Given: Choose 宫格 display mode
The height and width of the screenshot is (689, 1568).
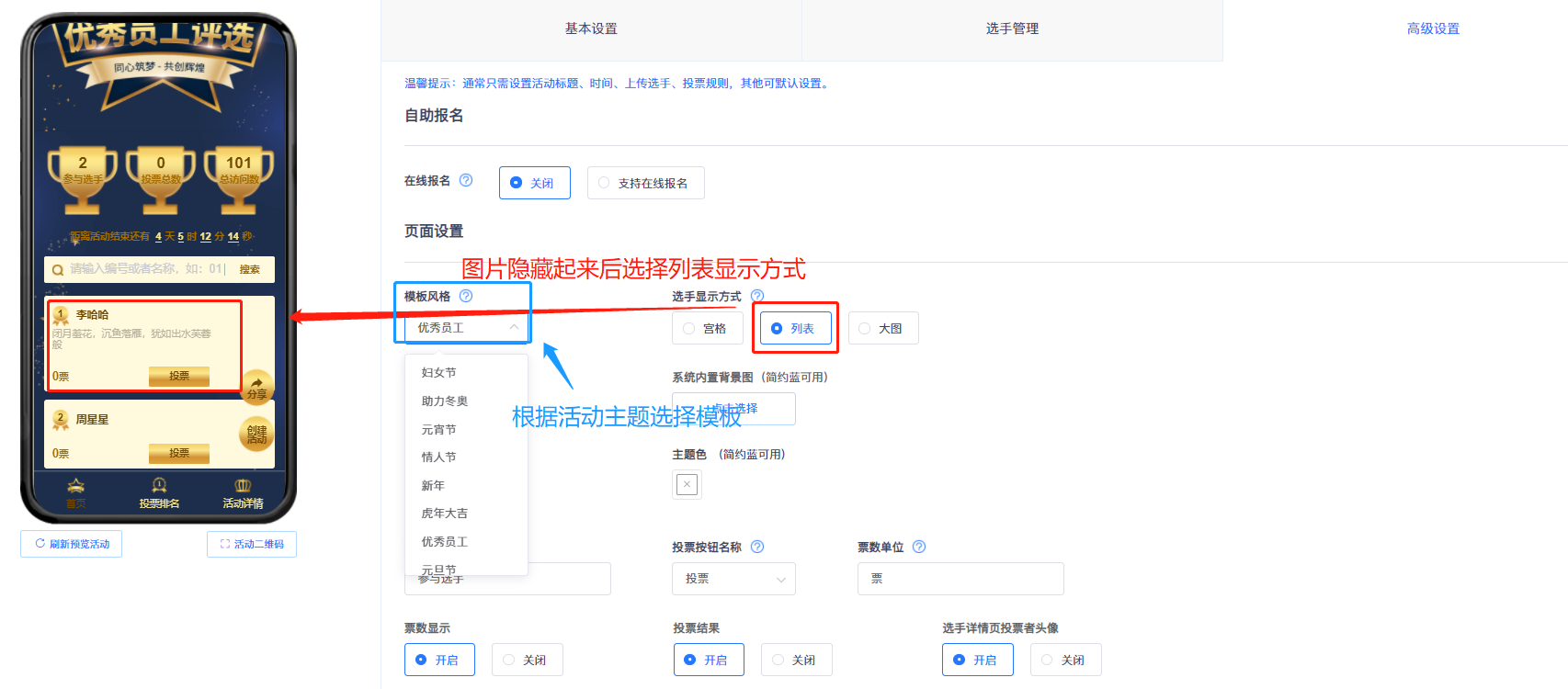Looking at the screenshot, I should 707,328.
